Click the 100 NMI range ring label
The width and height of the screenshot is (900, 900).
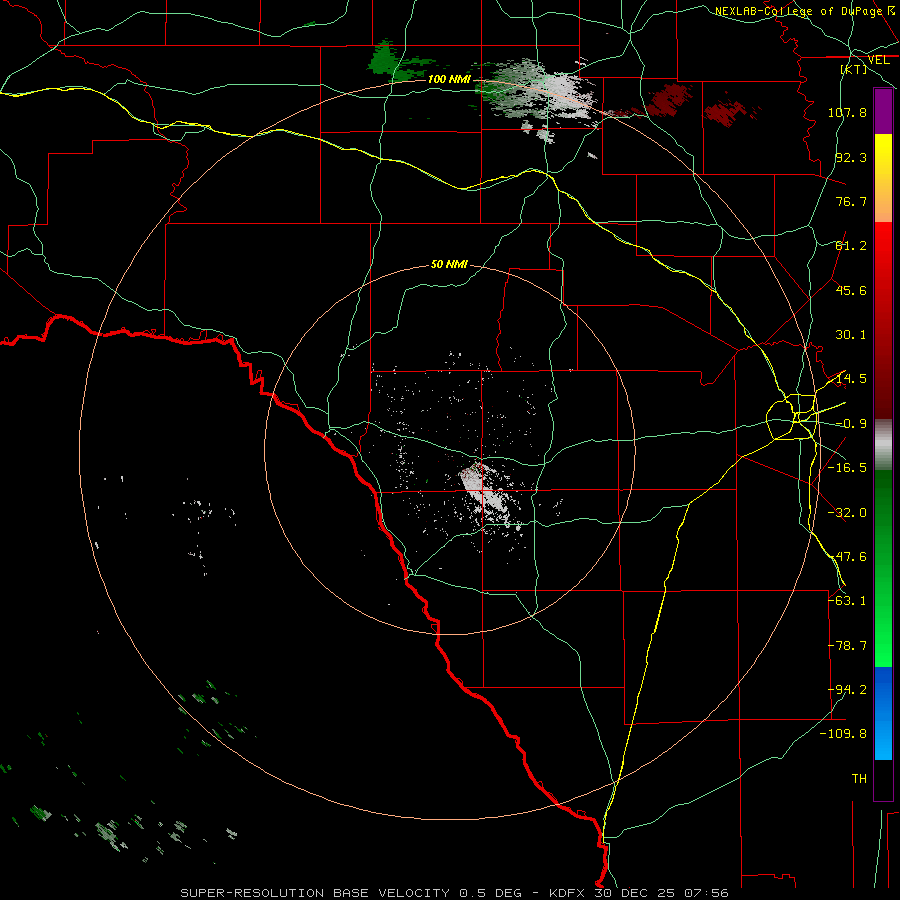tap(449, 79)
